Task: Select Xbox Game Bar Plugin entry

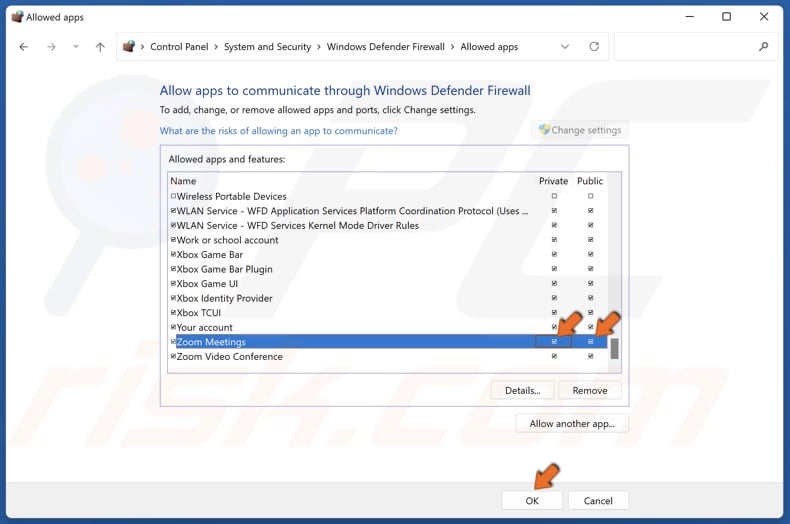Action: tap(388, 269)
